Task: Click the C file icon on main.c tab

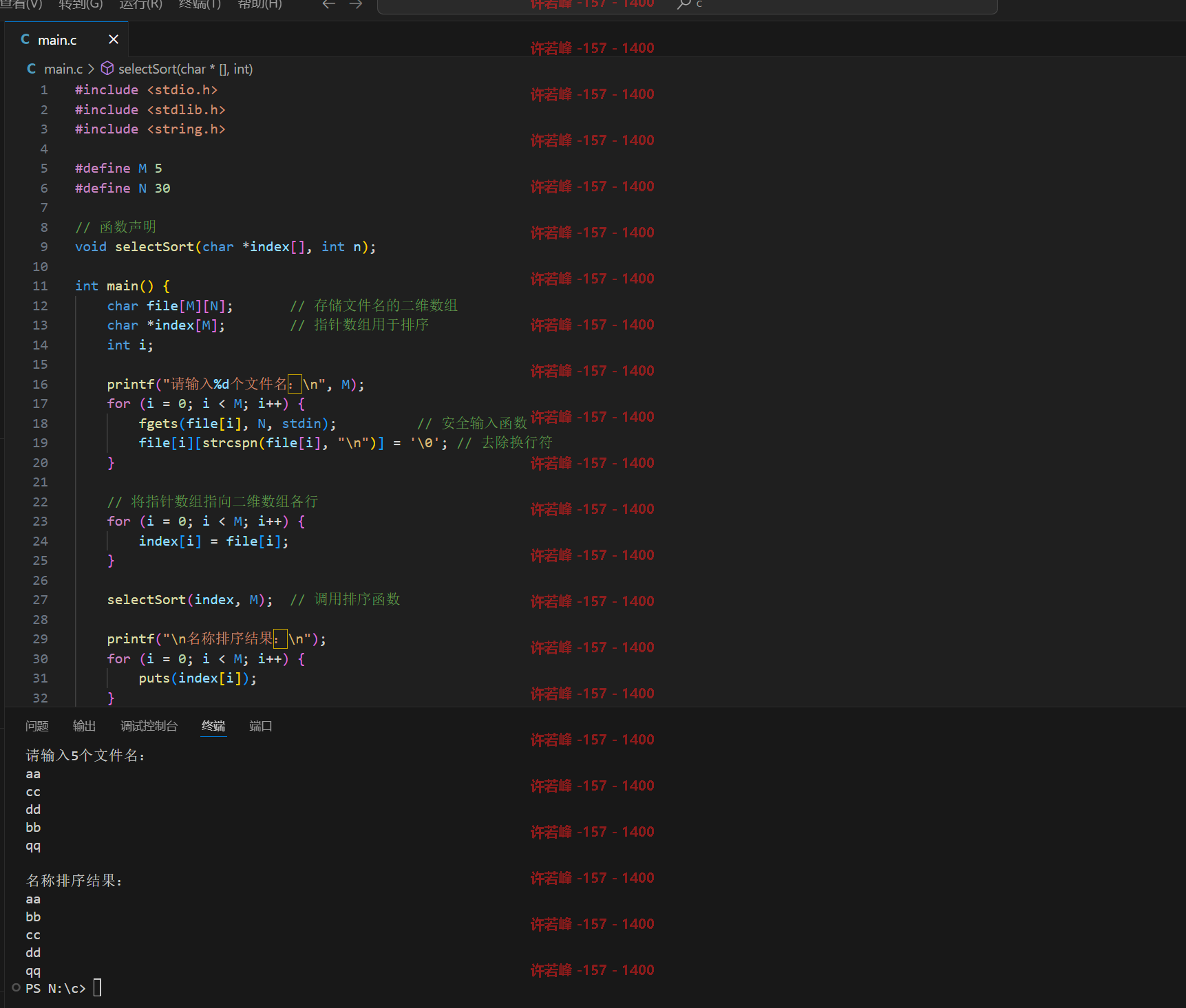Action: (25, 39)
